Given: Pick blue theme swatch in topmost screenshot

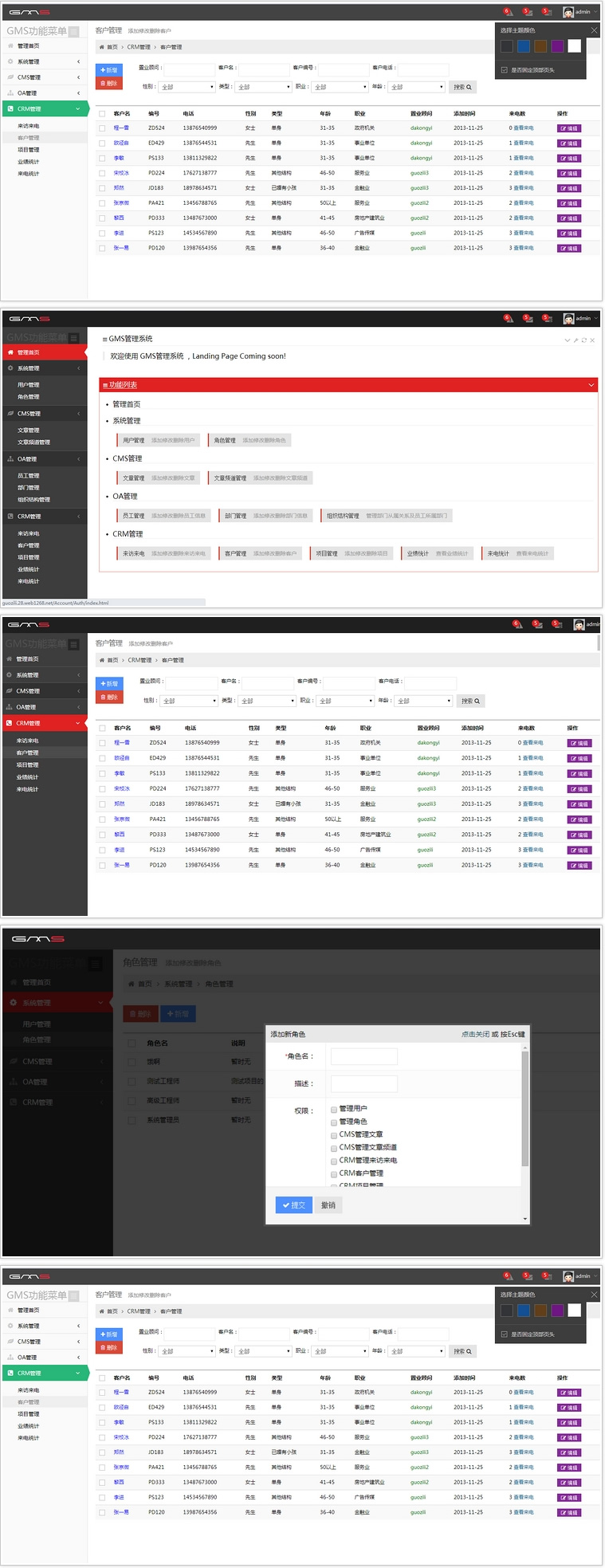Looking at the screenshot, I should [524, 46].
